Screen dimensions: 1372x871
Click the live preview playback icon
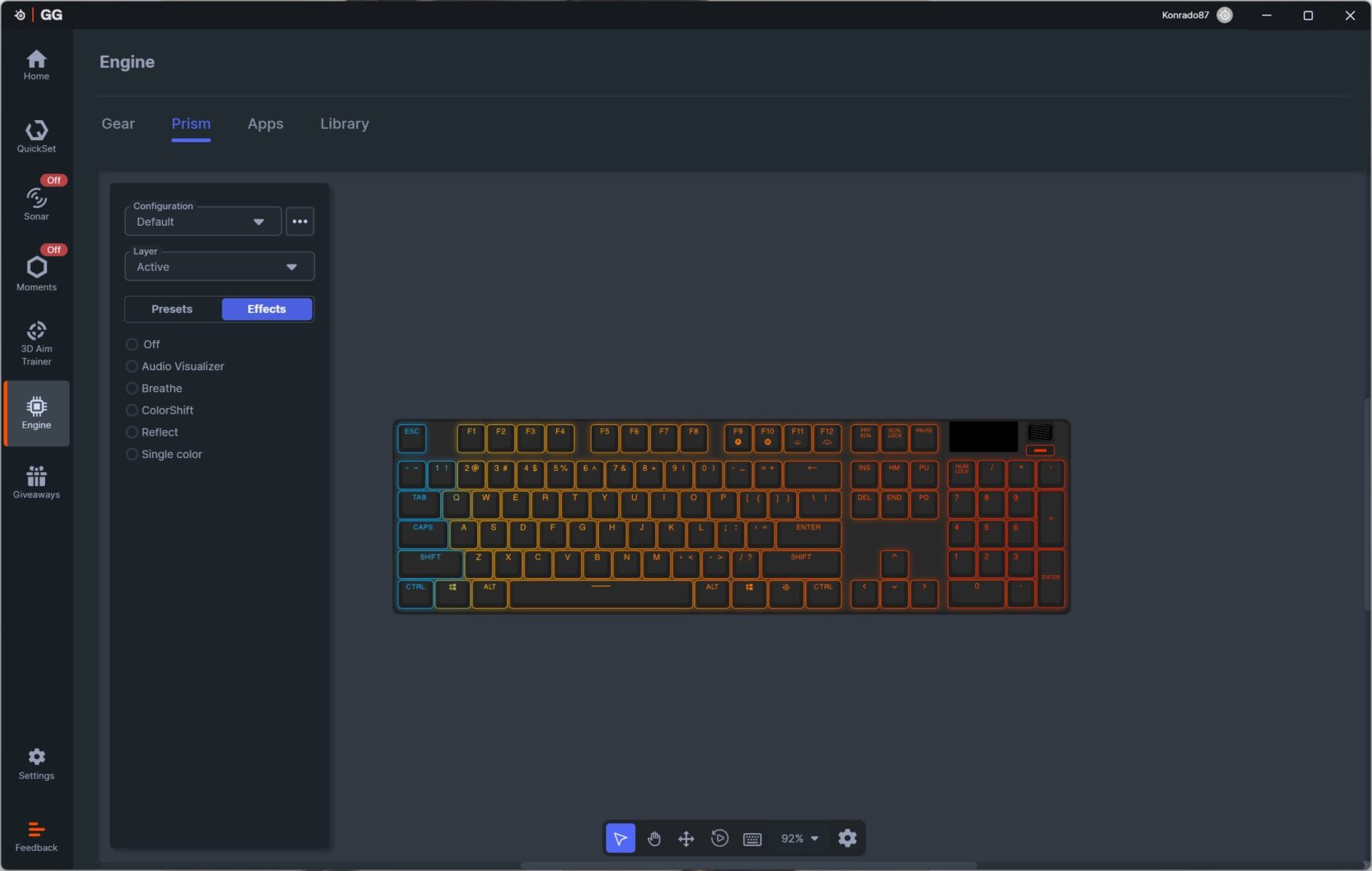point(720,839)
